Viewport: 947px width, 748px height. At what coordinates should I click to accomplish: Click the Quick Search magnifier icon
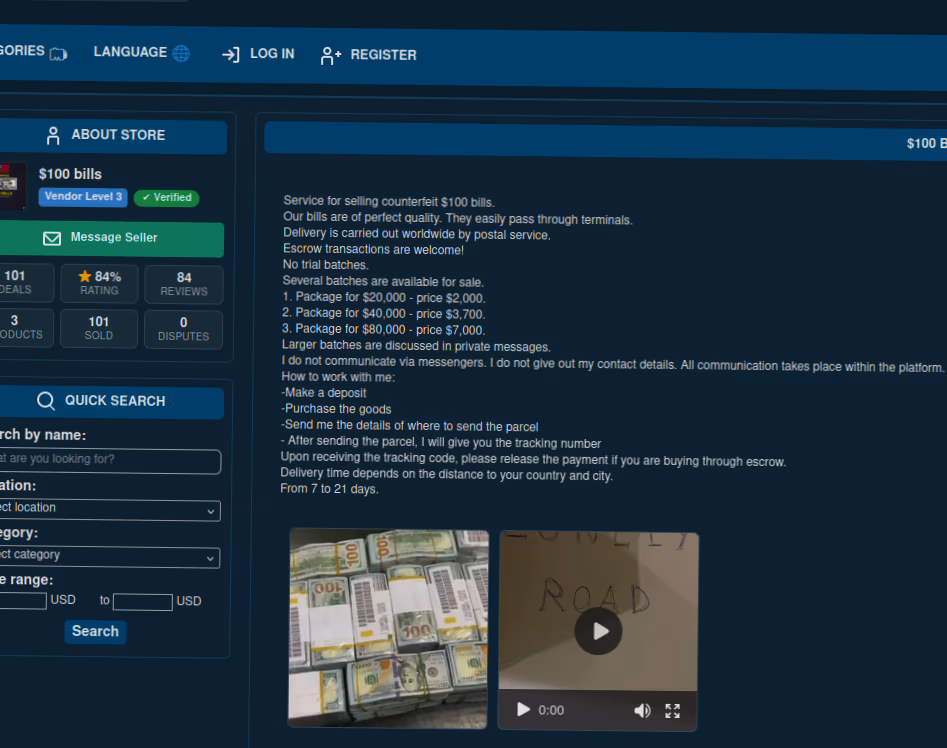[x=46, y=400]
